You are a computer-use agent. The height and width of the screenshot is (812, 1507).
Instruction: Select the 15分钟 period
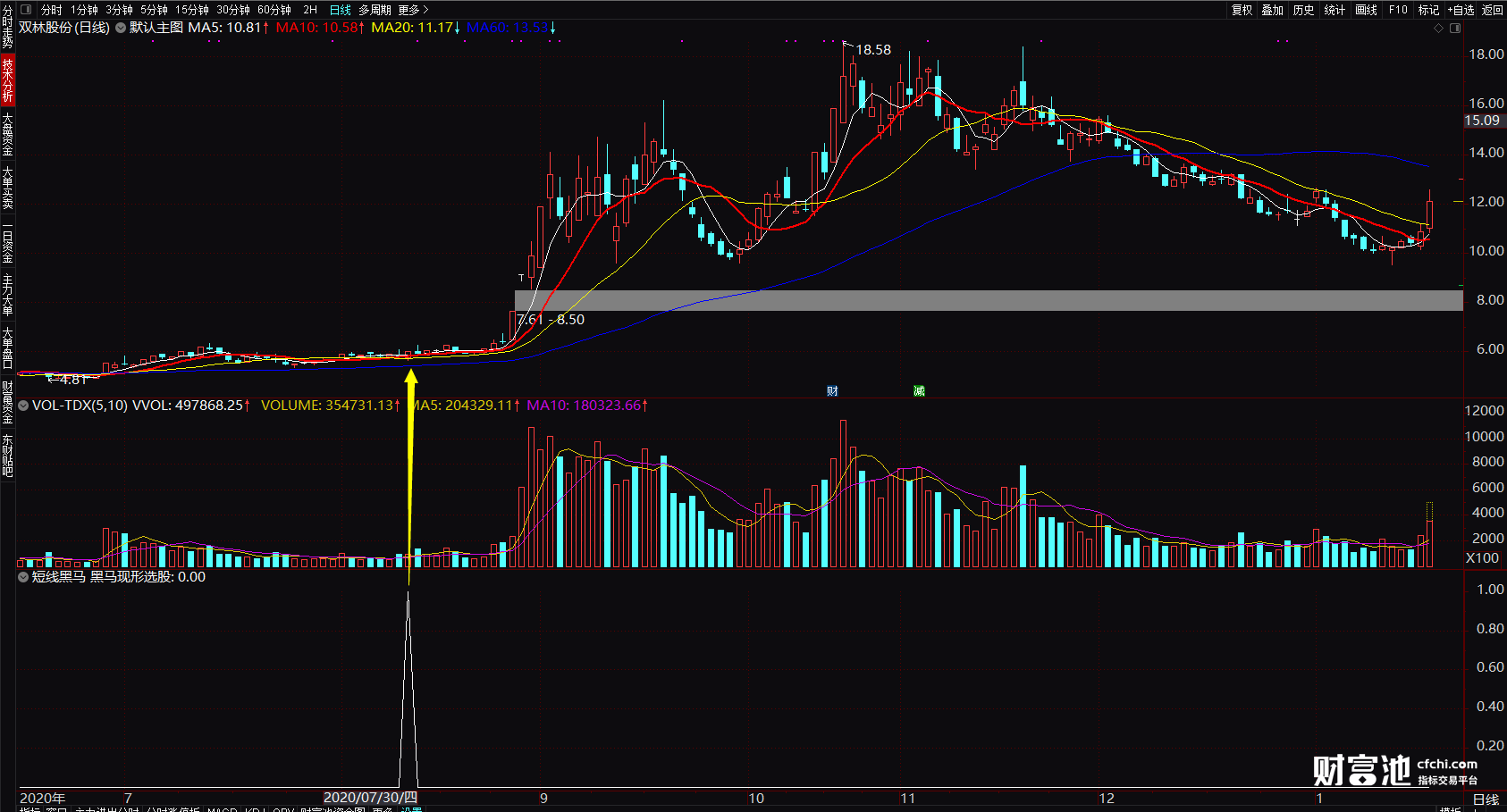192,10
